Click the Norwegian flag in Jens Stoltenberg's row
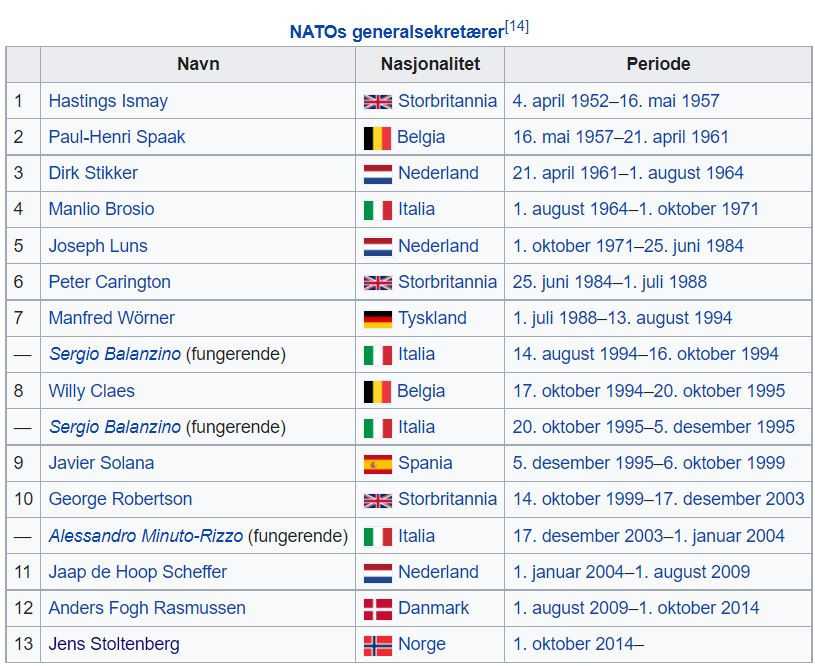 coord(377,644)
